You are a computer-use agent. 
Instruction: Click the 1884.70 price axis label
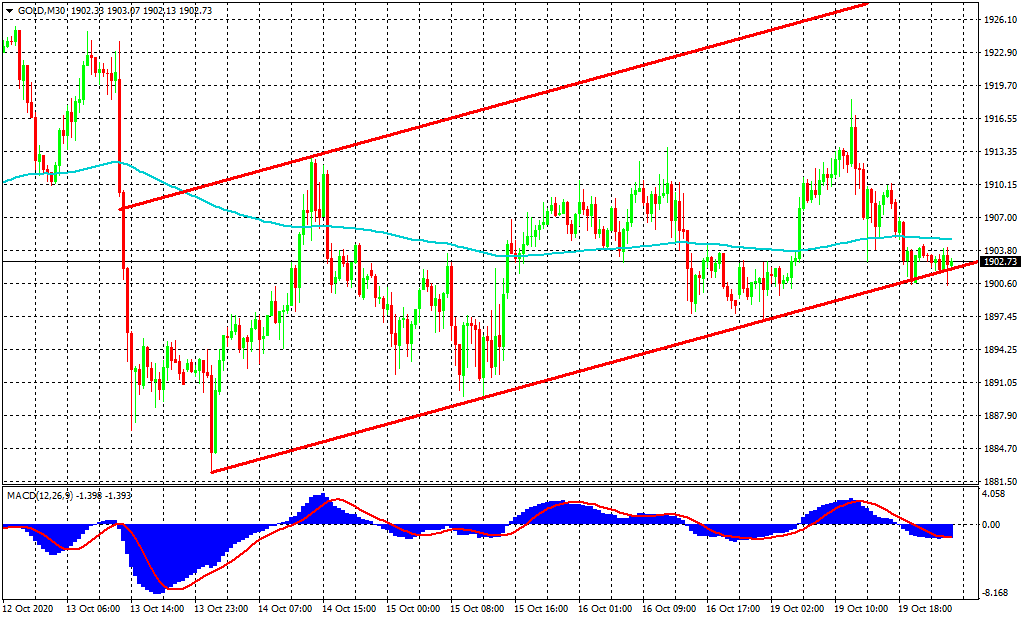pyautogui.click(x=1000, y=448)
